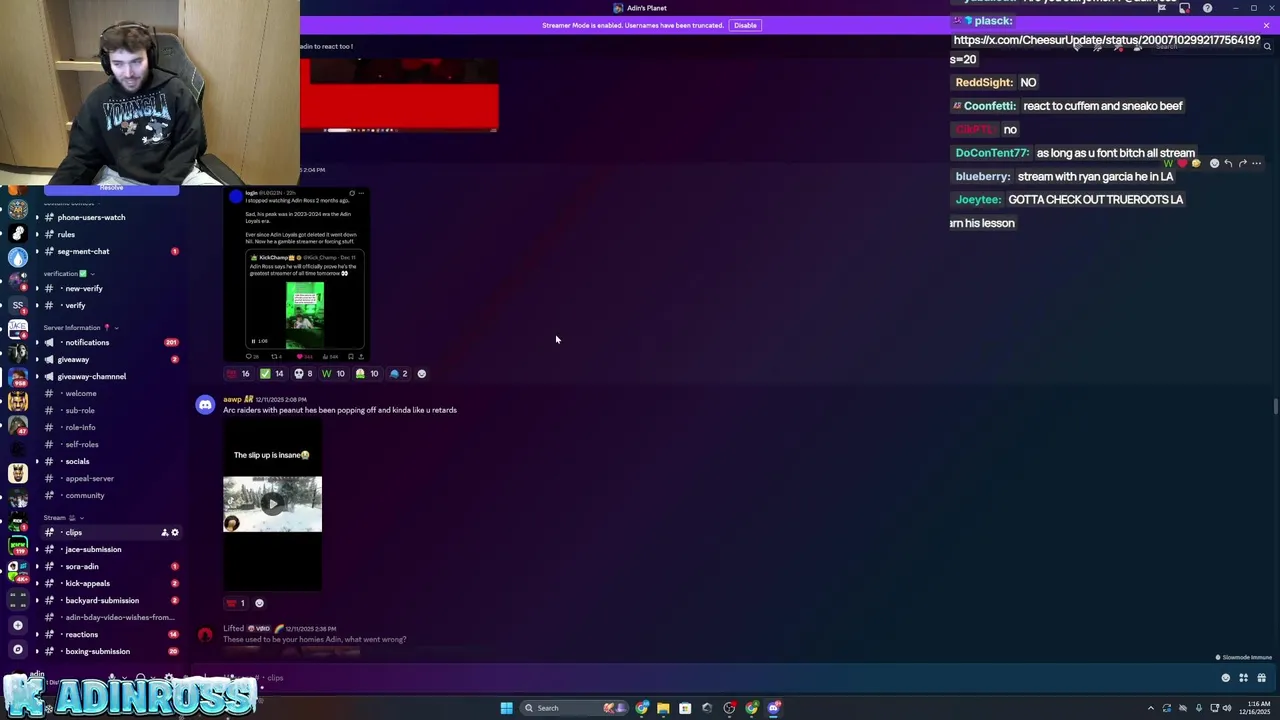The height and width of the screenshot is (720, 1280).
Task: Click the clips channel settings gear
Action: (175, 532)
